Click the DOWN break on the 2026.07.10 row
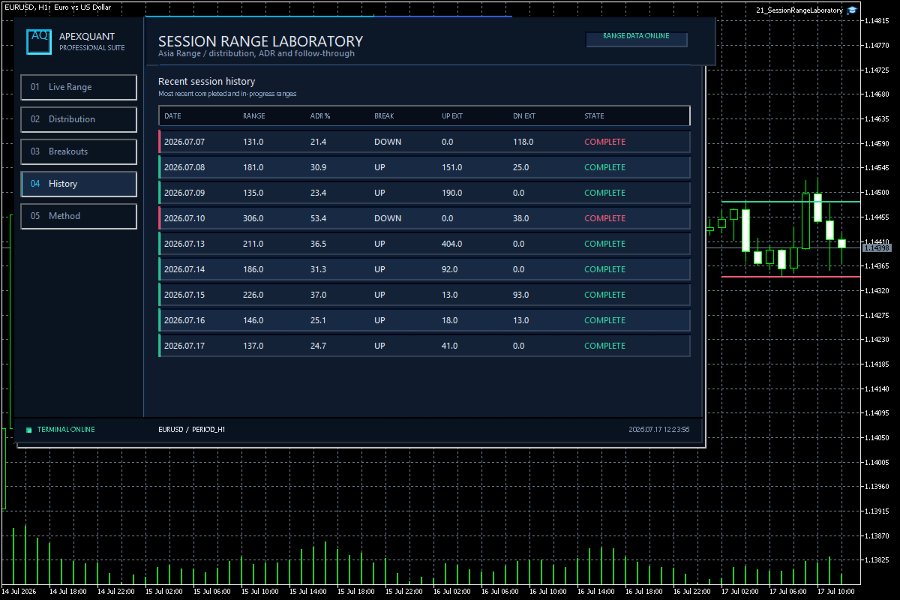900x600 pixels. [x=387, y=218]
